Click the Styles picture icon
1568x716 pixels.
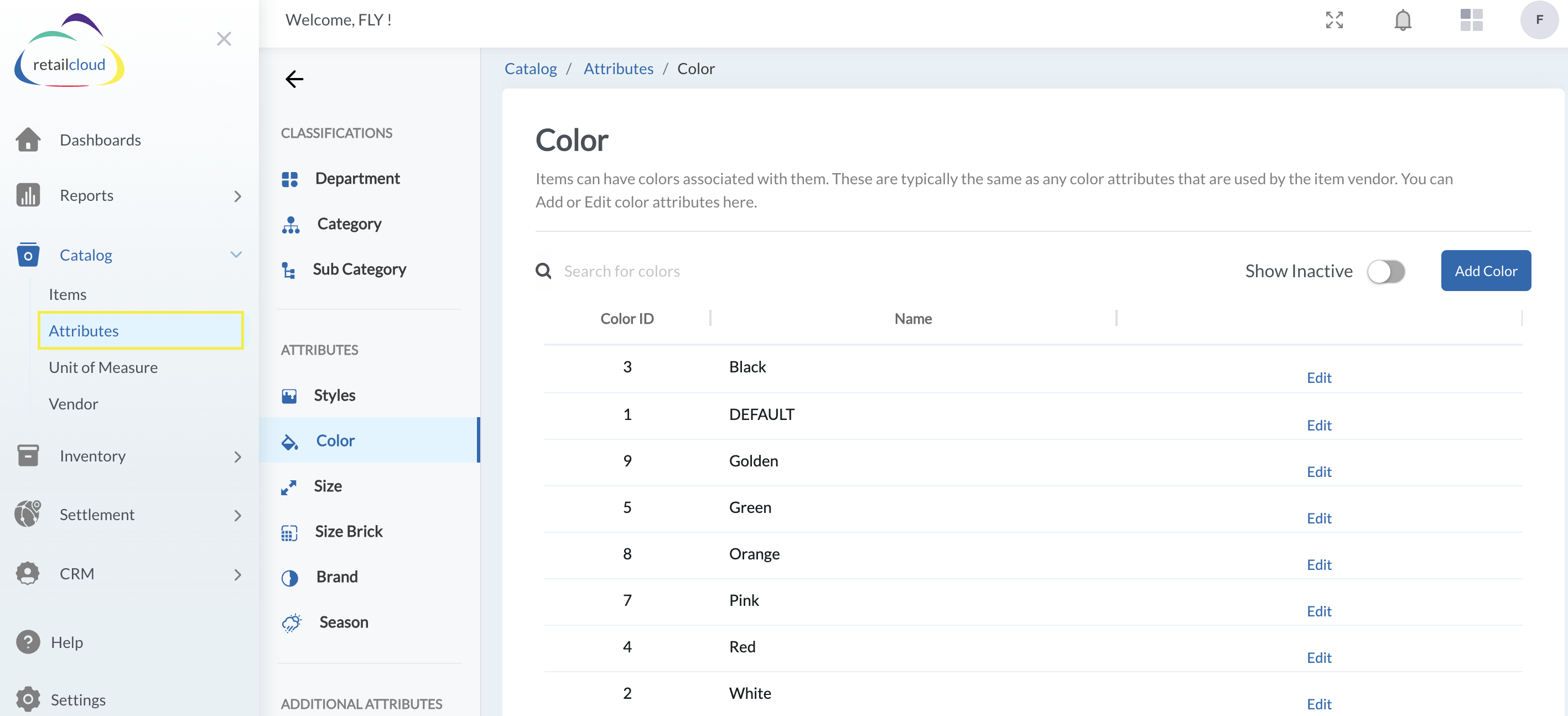(x=289, y=396)
